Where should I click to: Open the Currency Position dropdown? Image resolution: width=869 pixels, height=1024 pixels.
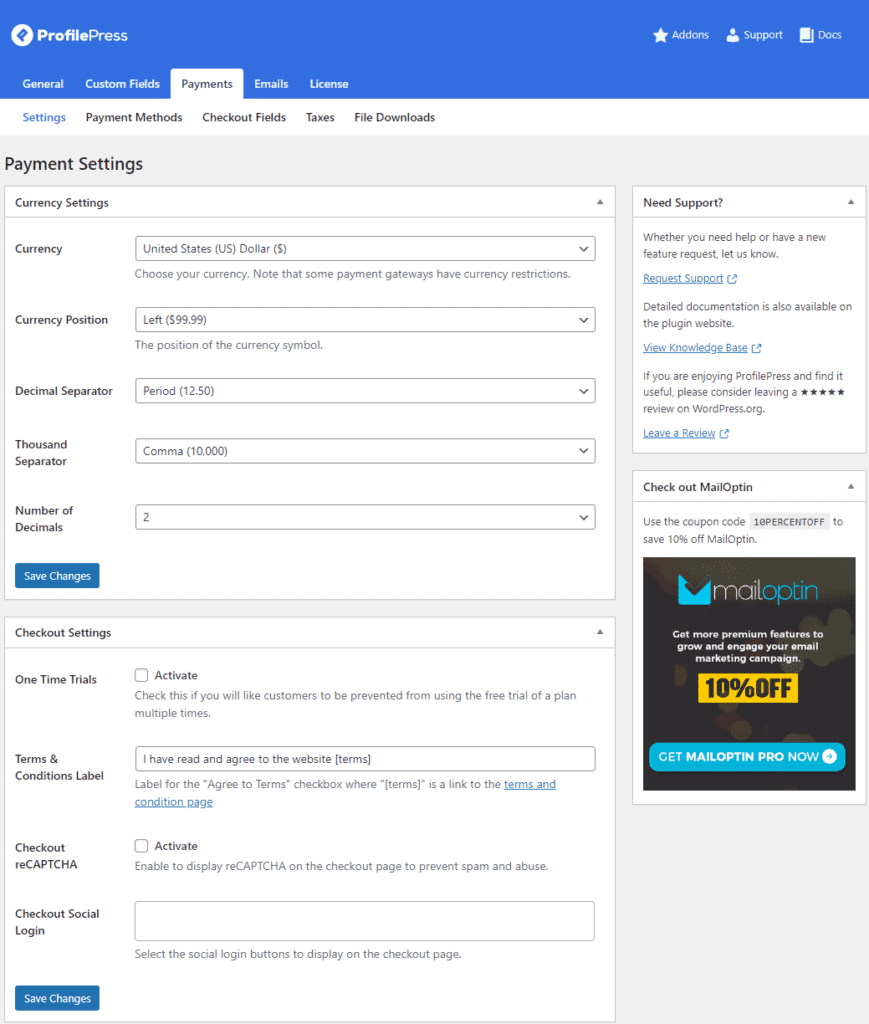[x=365, y=320]
